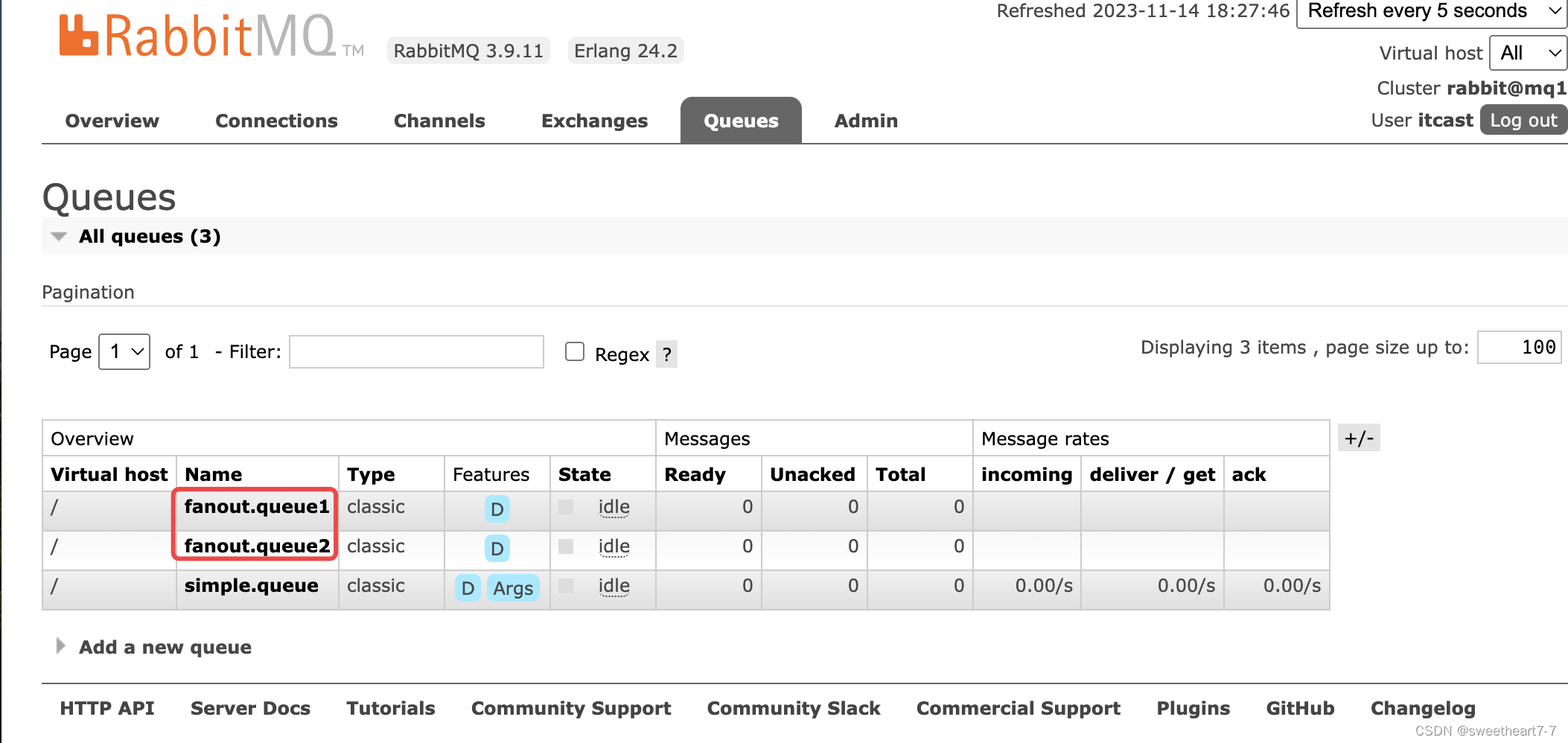
Task: Click the Args badge for simple.queue
Action: [x=513, y=588]
